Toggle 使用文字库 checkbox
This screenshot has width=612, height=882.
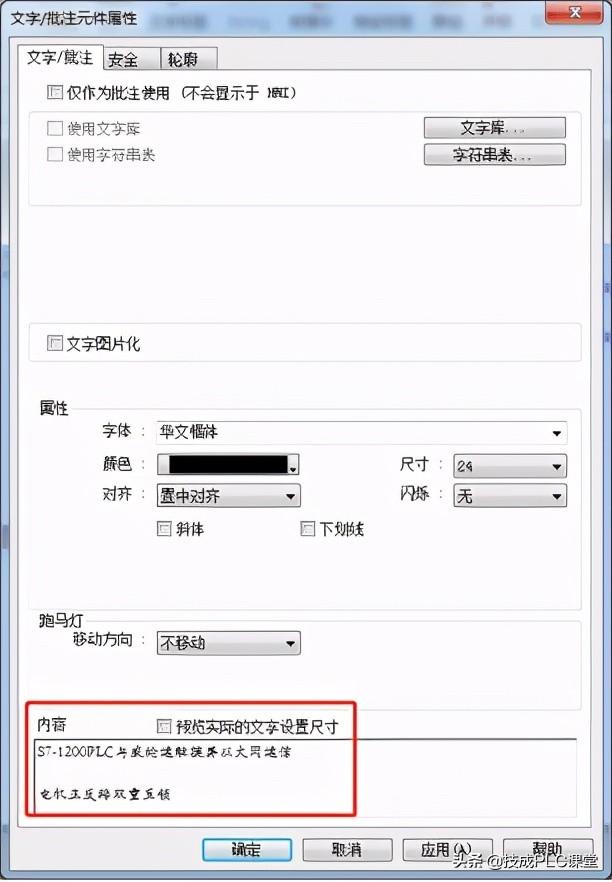55,128
